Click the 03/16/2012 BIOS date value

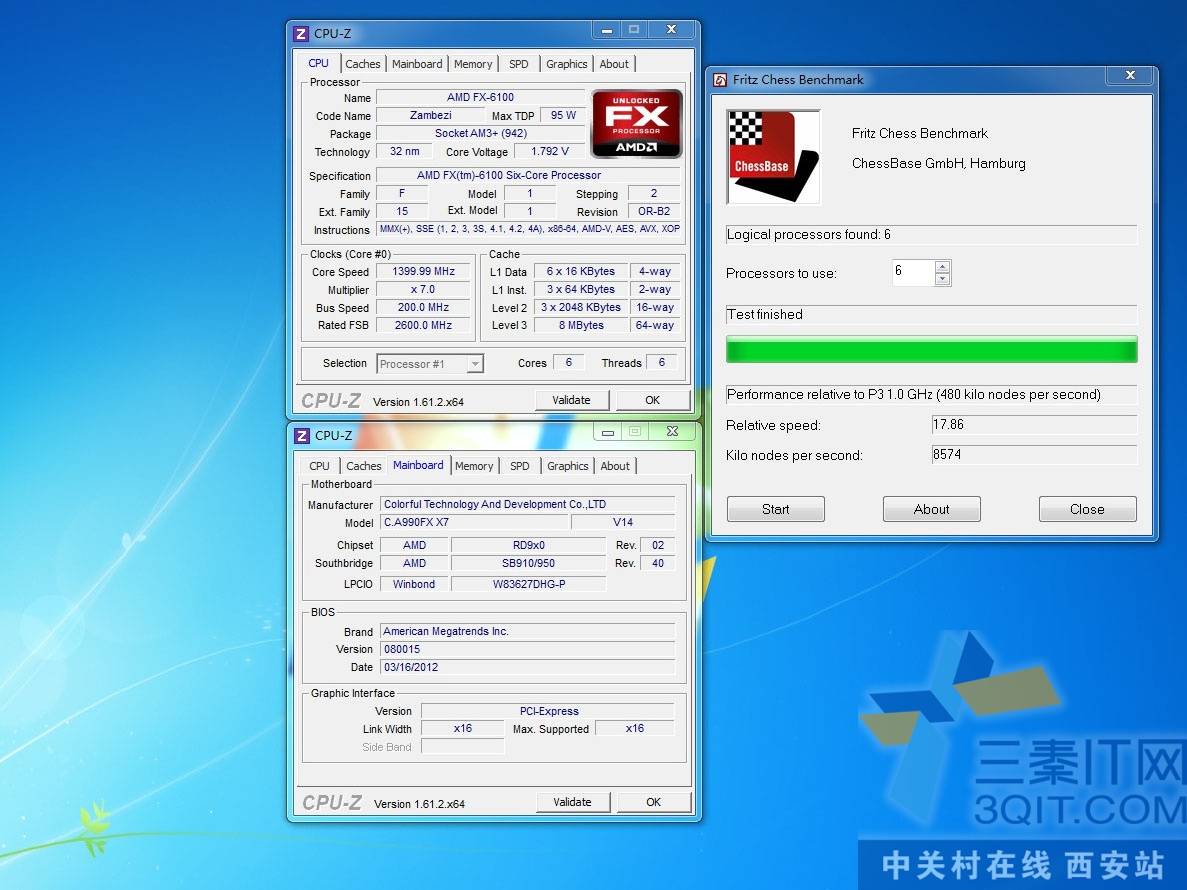tap(528, 668)
